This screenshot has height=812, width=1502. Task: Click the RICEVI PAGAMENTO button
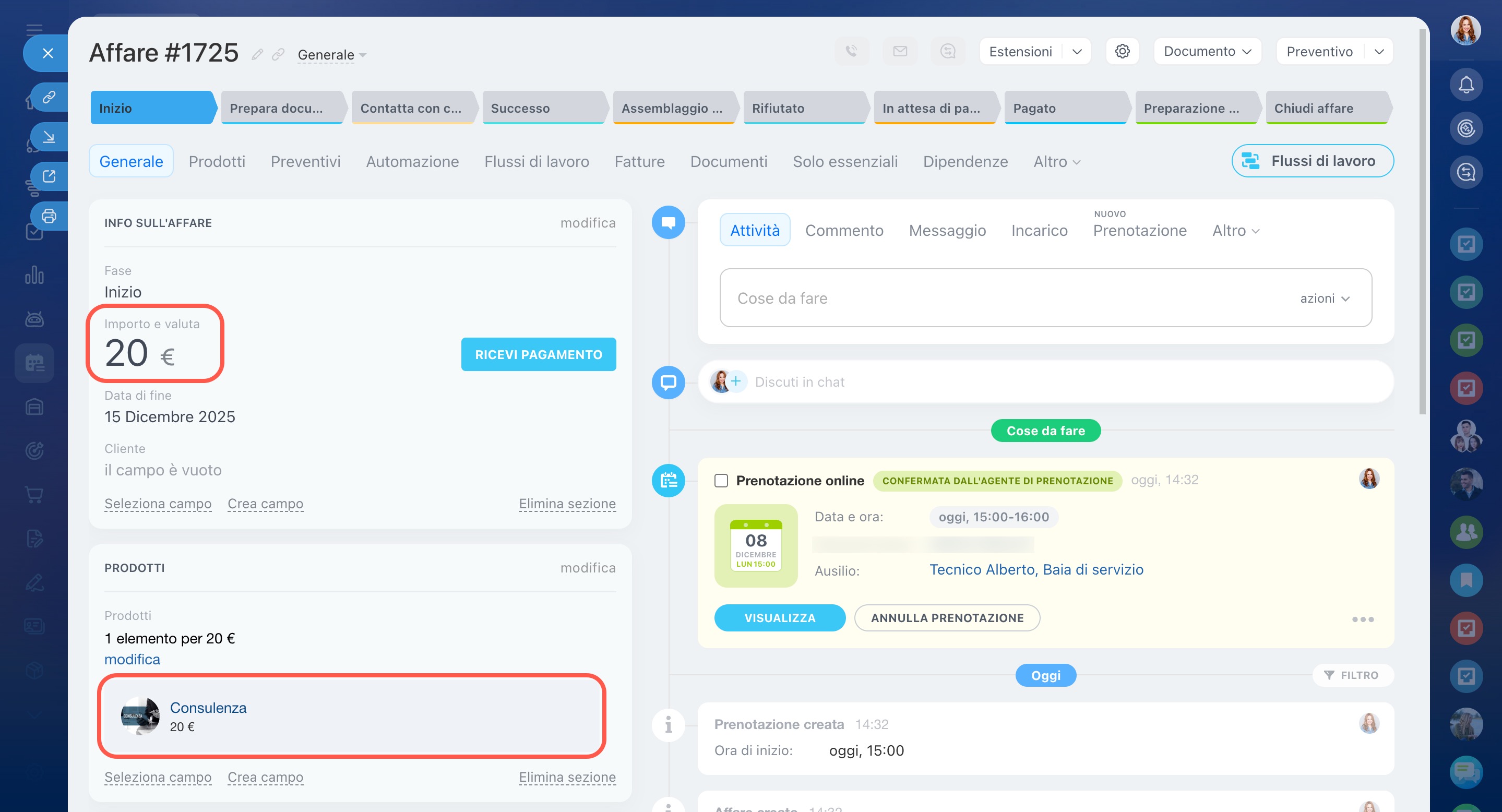(x=538, y=354)
